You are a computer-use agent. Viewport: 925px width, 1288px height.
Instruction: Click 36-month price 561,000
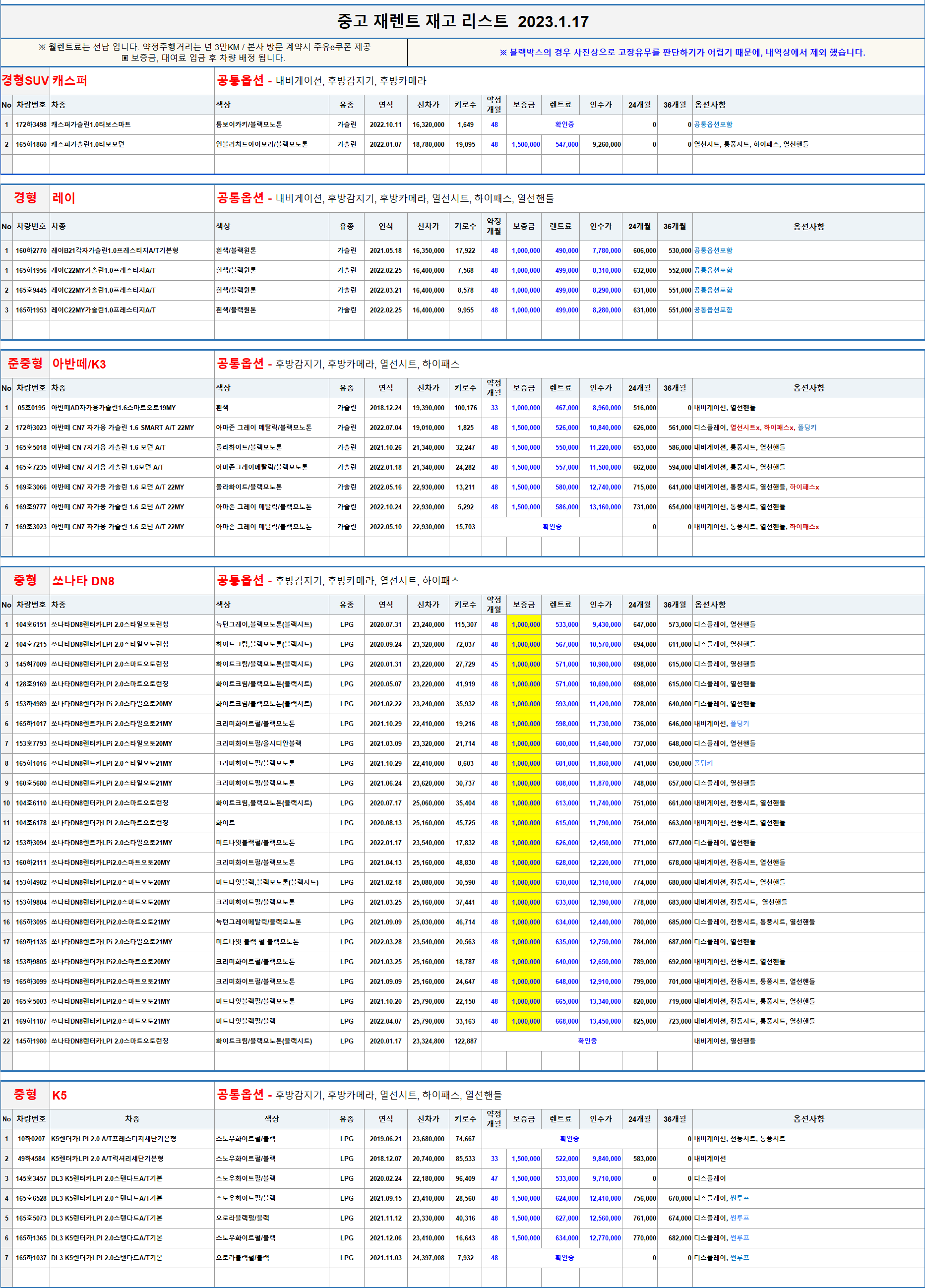click(679, 428)
